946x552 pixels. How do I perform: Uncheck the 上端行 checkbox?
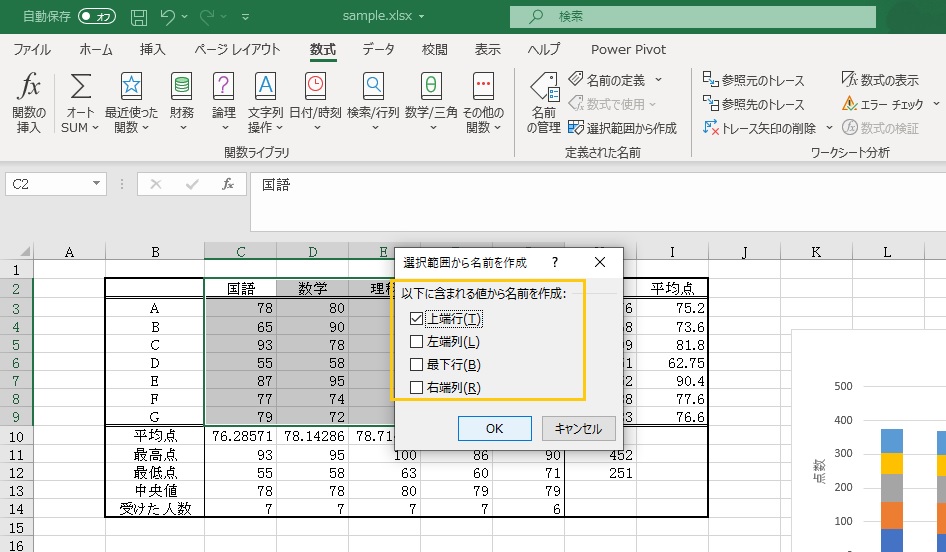417,319
